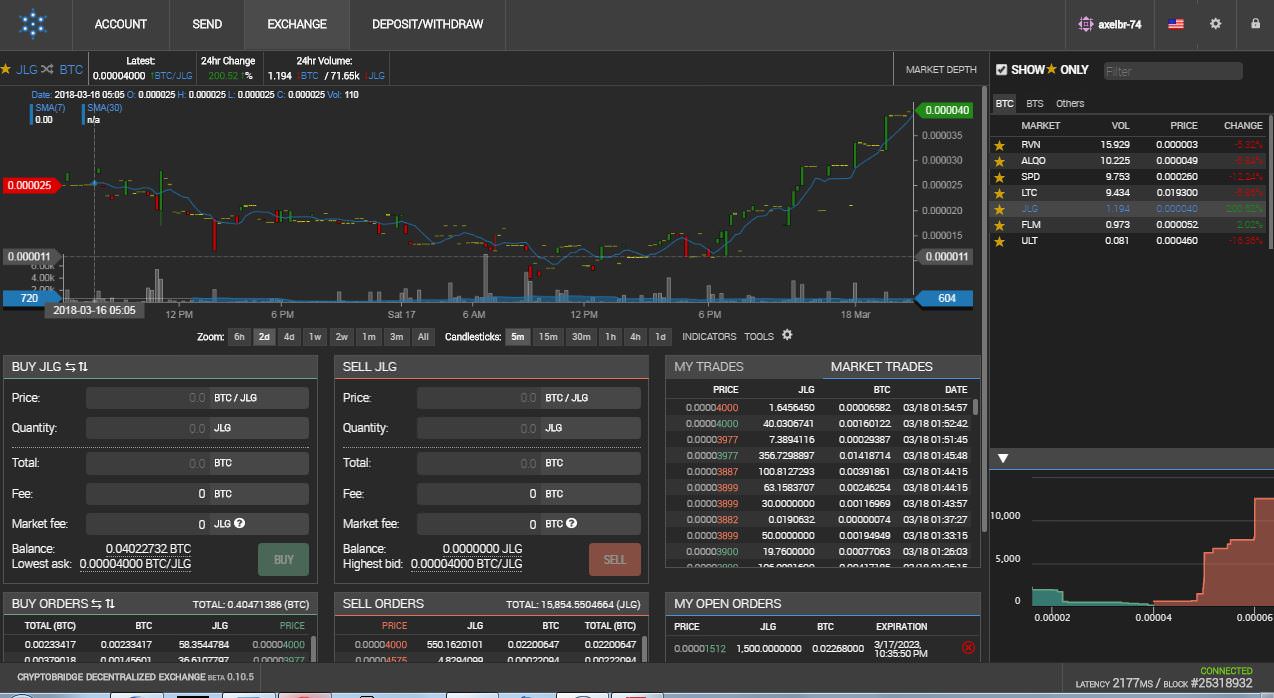Switch to the MY TRADES tab
Viewport: 1274px width, 698px height.
pyautogui.click(x=709, y=367)
